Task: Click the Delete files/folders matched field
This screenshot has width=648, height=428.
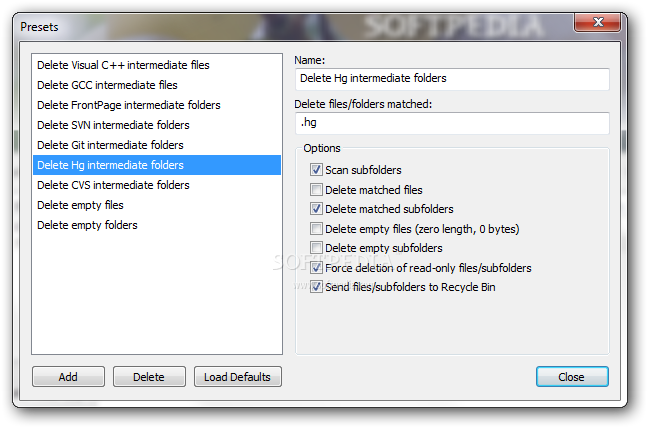Action: point(452,123)
